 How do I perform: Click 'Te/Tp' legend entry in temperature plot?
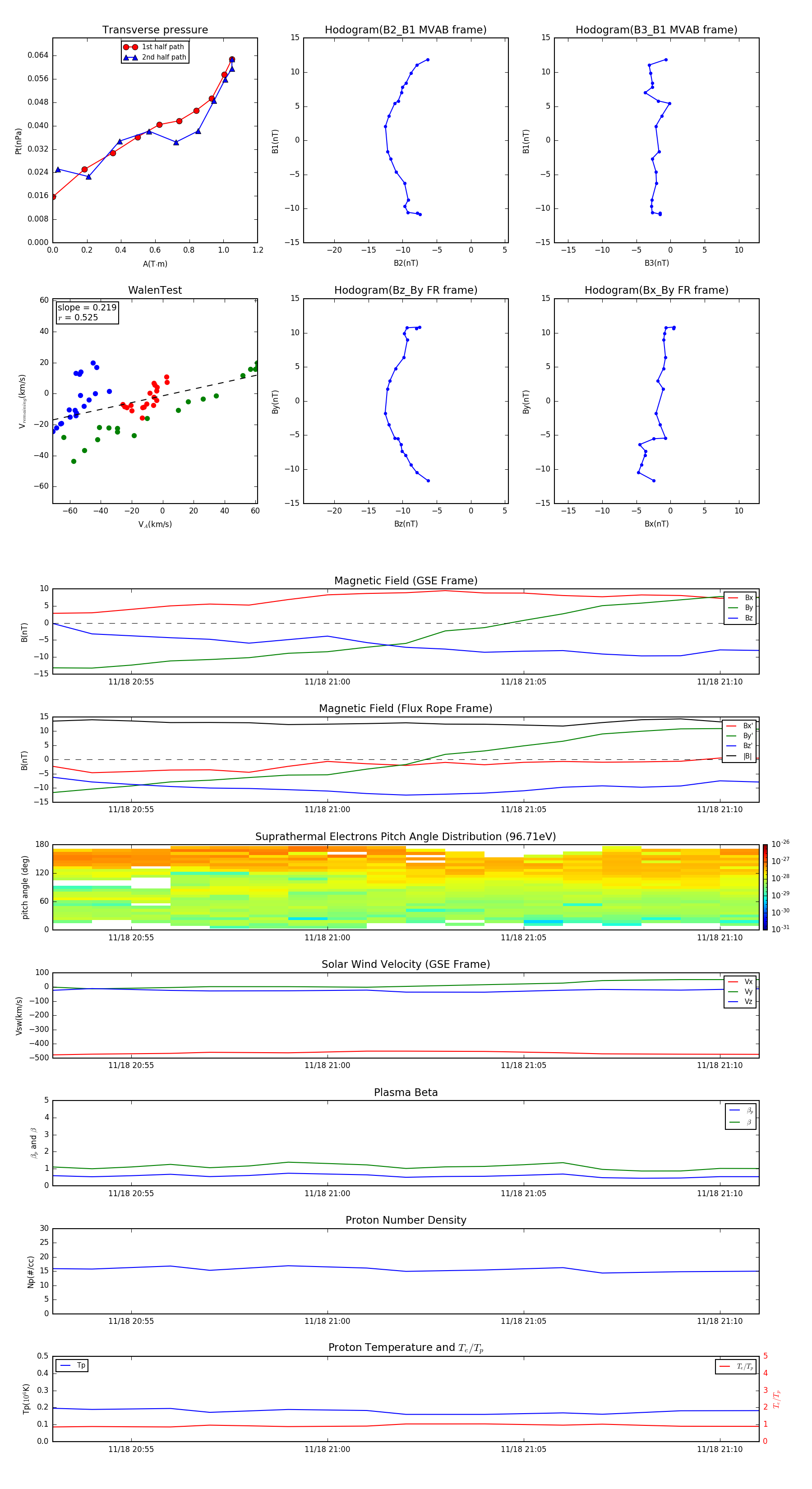(x=736, y=1366)
